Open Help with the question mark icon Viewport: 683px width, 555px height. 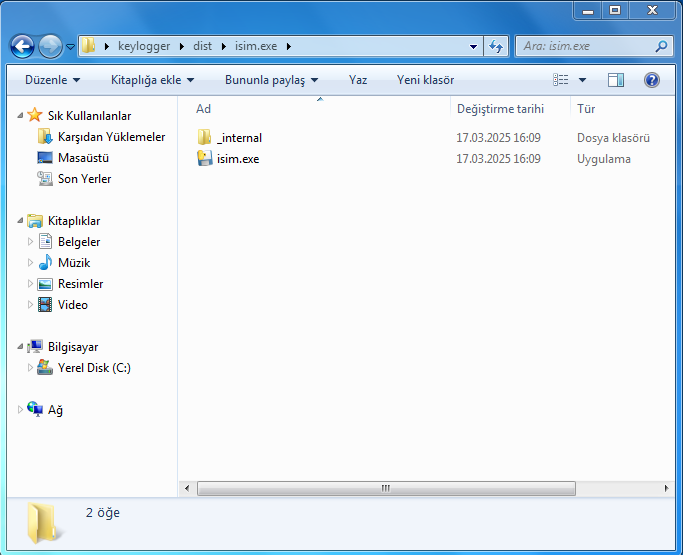coord(652,80)
